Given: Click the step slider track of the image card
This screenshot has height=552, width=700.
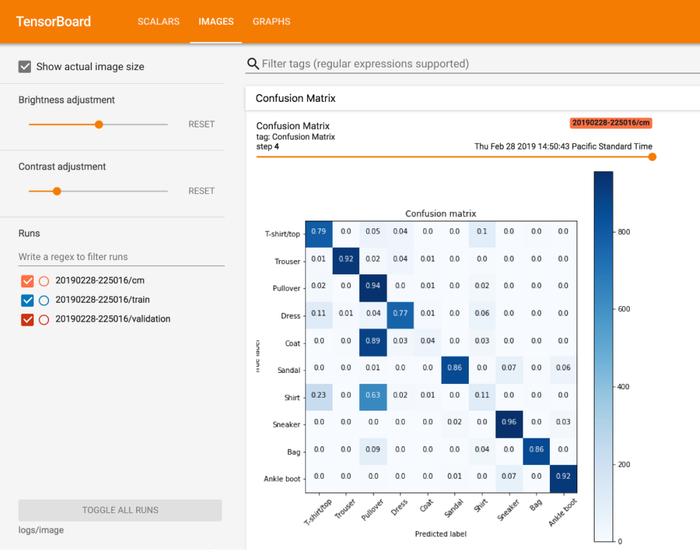Looking at the screenshot, I should click(x=452, y=157).
